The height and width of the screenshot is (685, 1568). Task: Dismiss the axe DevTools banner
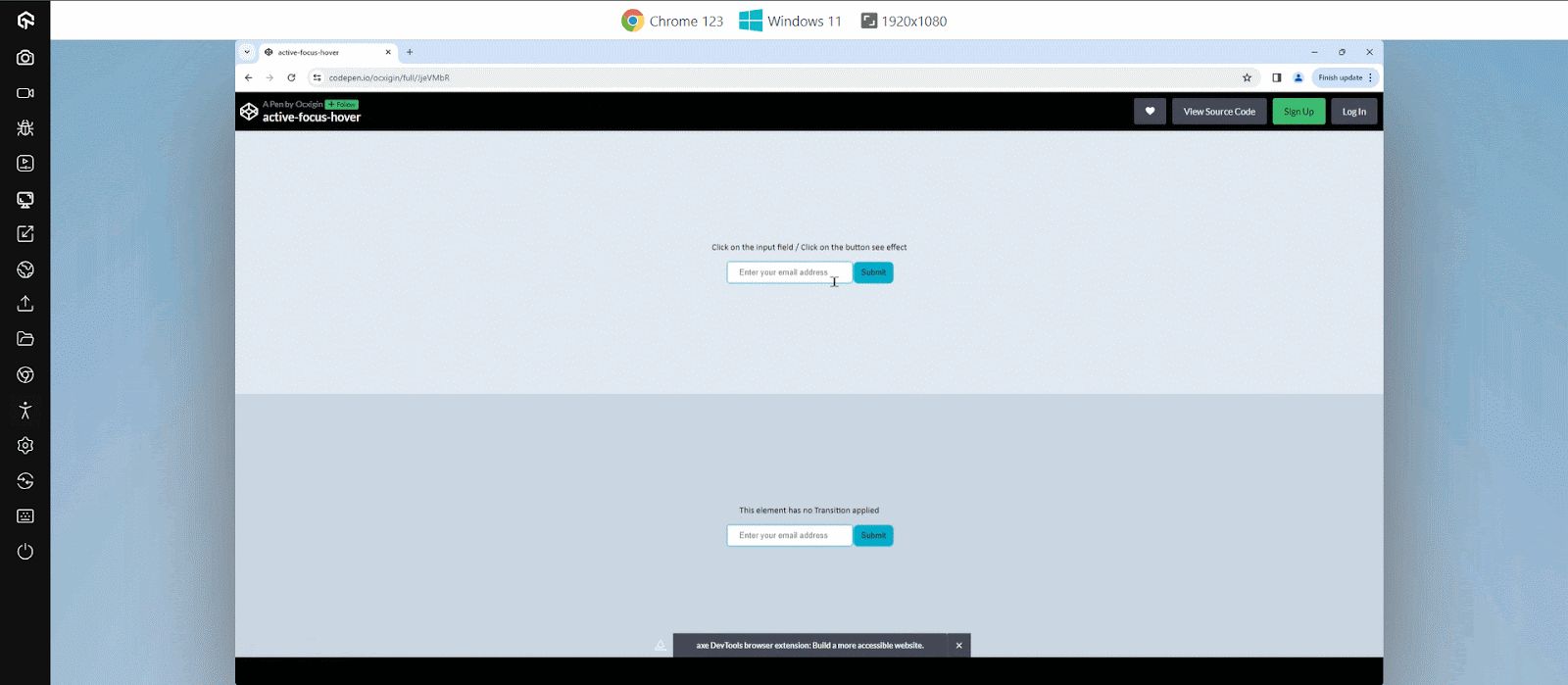(x=958, y=645)
